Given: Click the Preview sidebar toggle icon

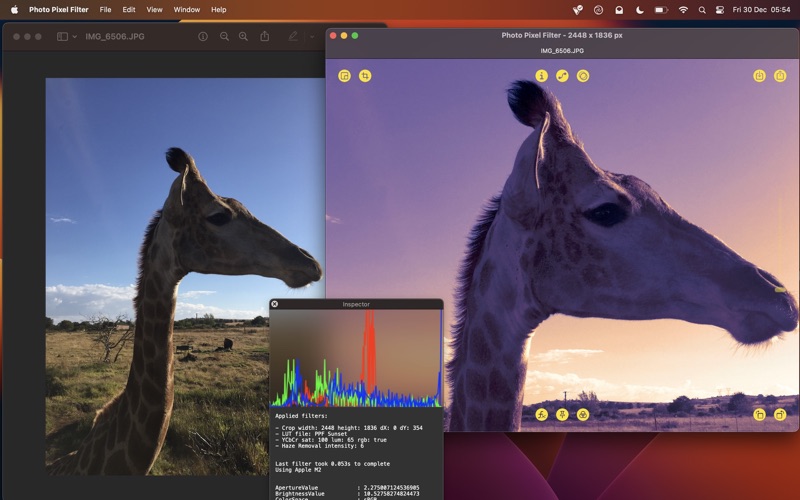Looking at the screenshot, I should point(62,37).
